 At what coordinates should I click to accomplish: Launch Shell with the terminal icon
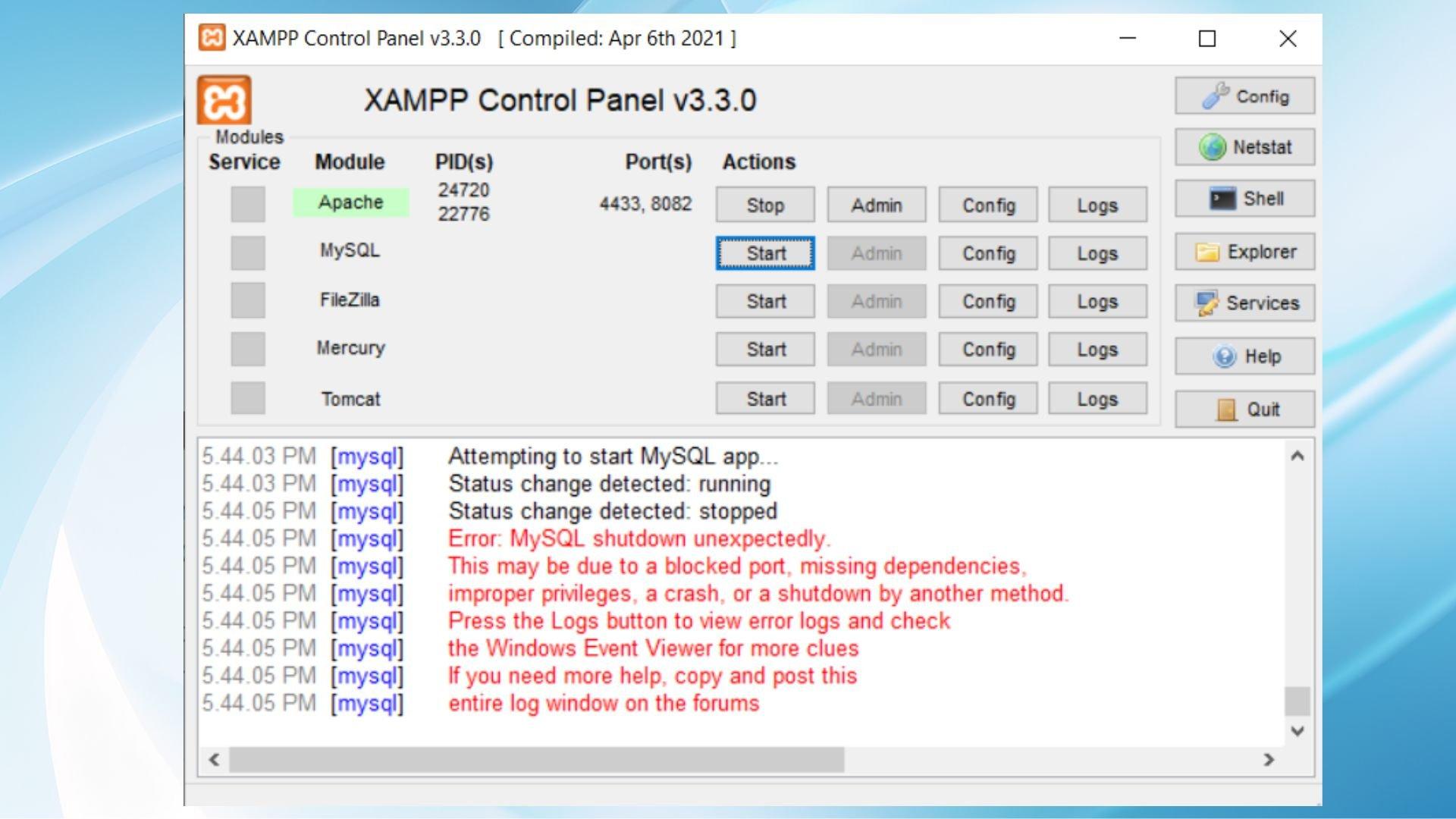(x=1244, y=199)
